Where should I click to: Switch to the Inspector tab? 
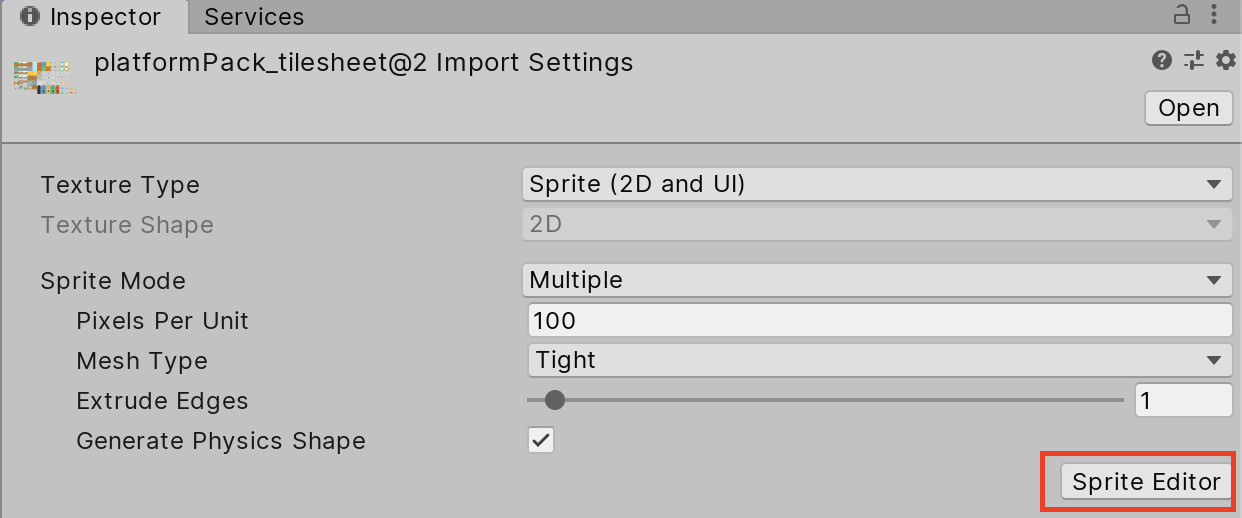click(x=92, y=17)
